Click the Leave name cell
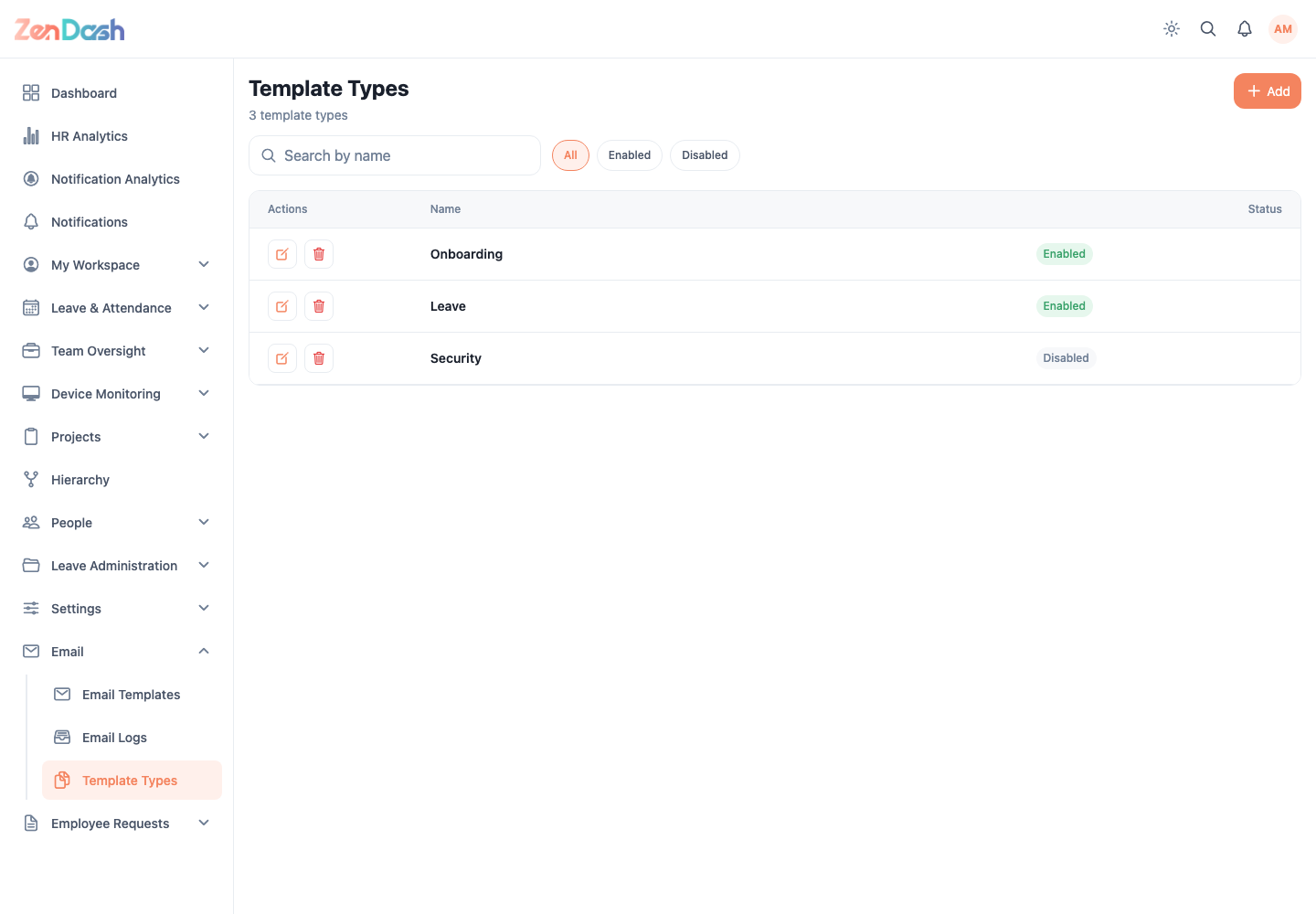The height and width of the screenshot is (914, 1316). 448,306
